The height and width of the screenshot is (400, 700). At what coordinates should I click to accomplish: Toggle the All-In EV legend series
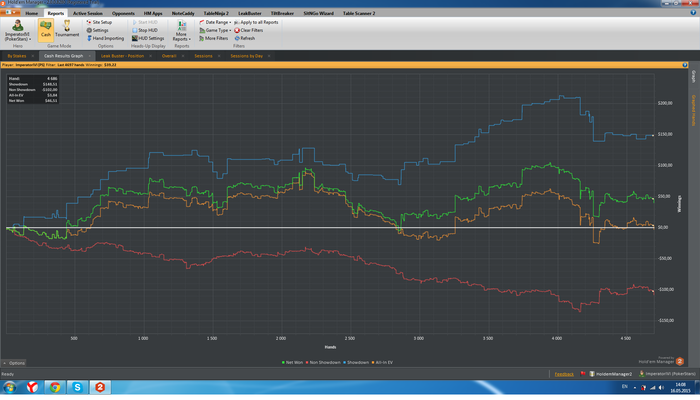click(x=382, y=363)
